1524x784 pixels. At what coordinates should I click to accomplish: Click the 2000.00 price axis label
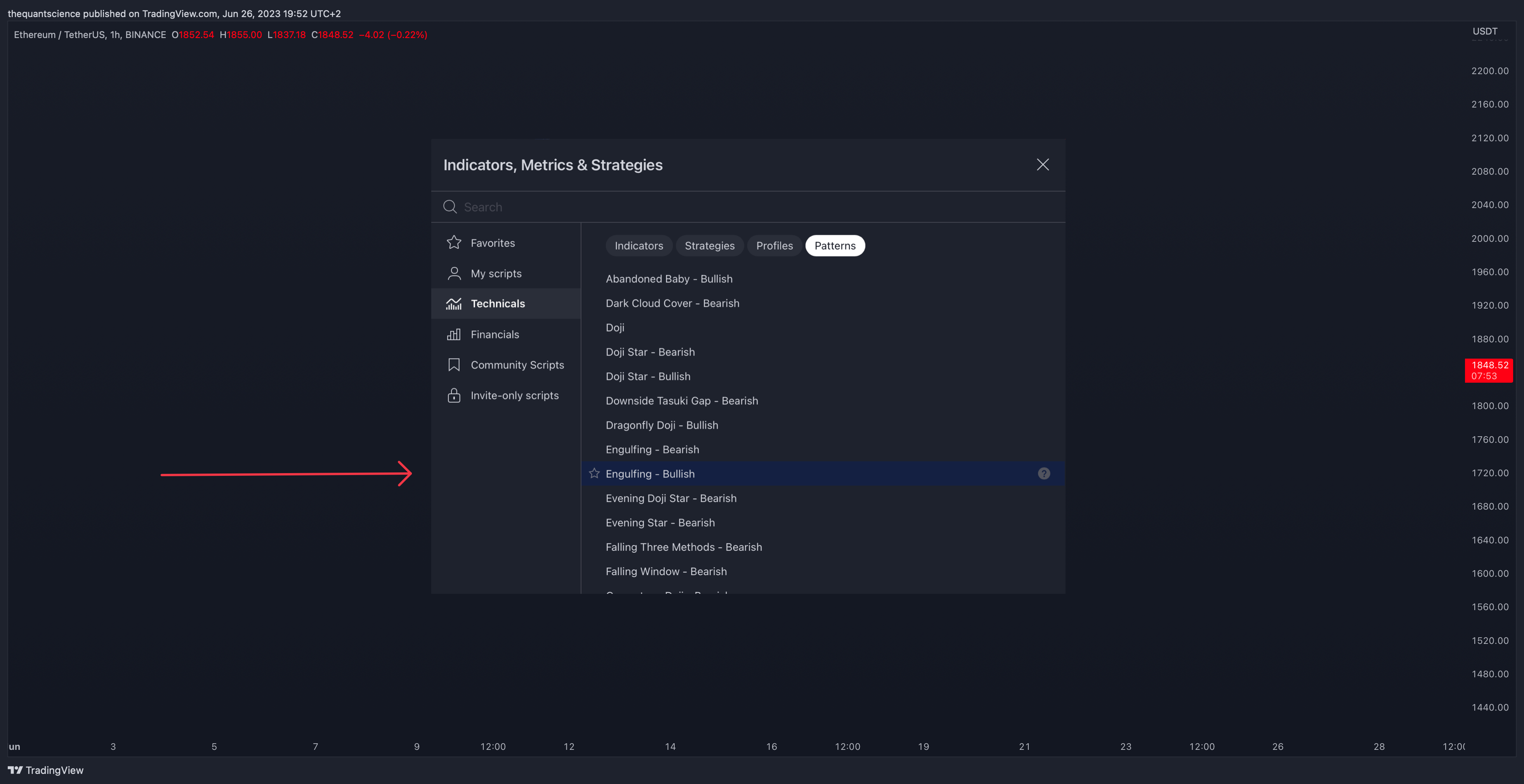point(1490,238)
